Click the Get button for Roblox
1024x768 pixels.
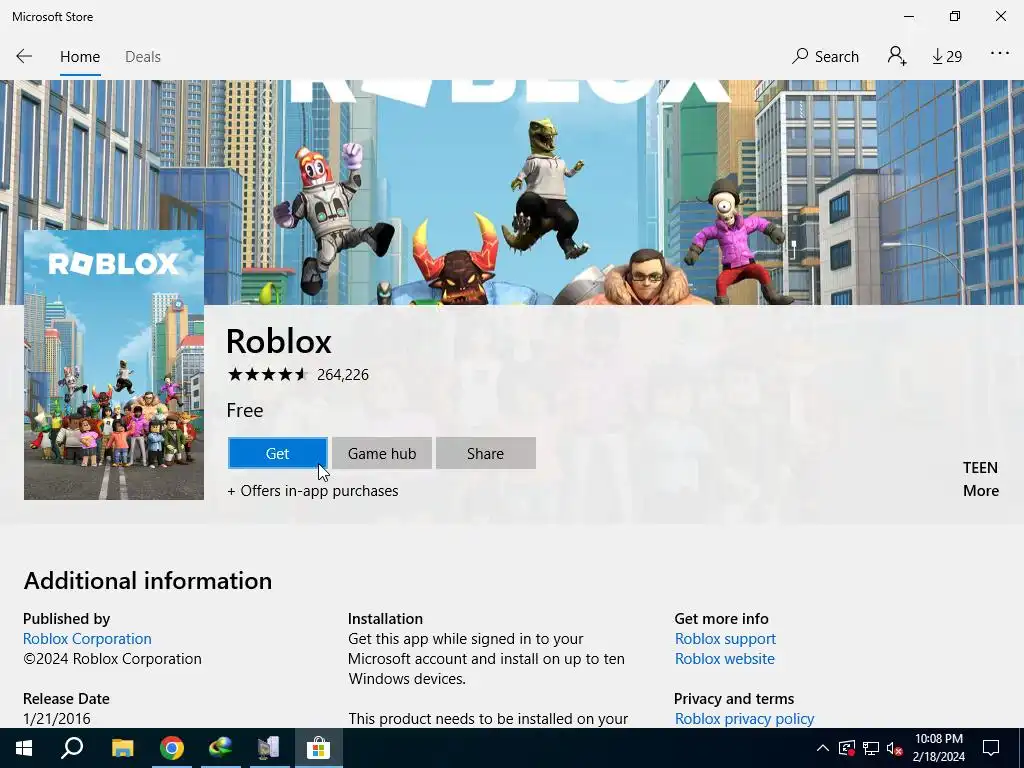tap(278, 453)
